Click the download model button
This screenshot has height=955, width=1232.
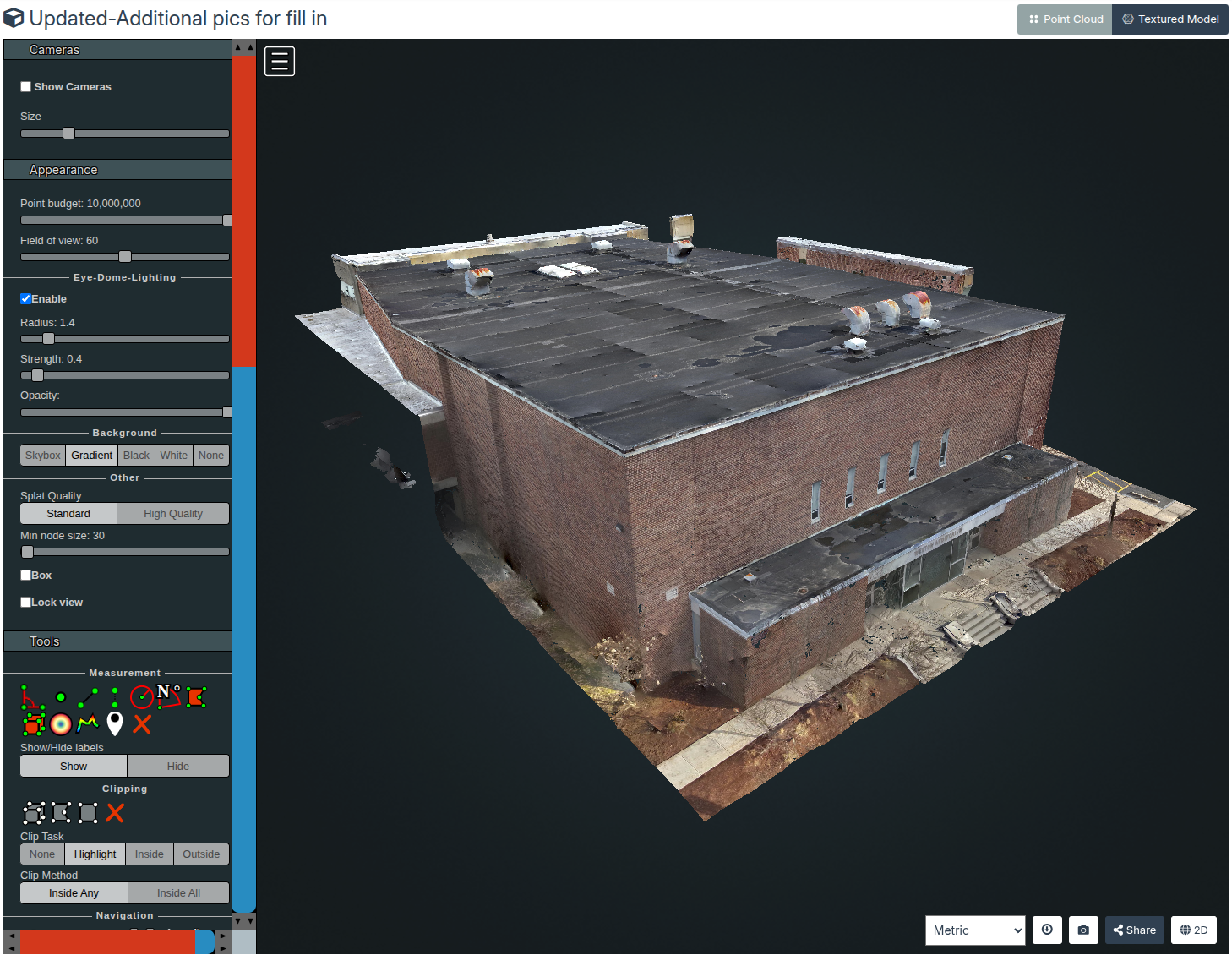click(x=1047, y=930)
